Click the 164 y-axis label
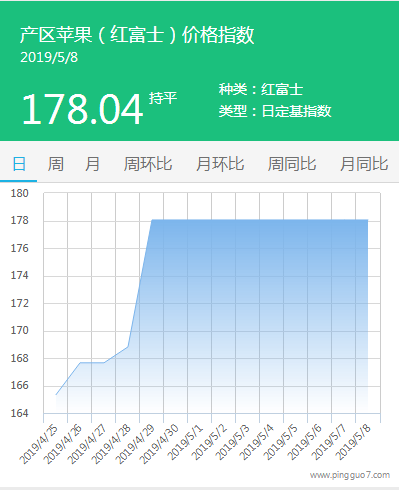This screenshot has height=490, width=399. (20, 413)
